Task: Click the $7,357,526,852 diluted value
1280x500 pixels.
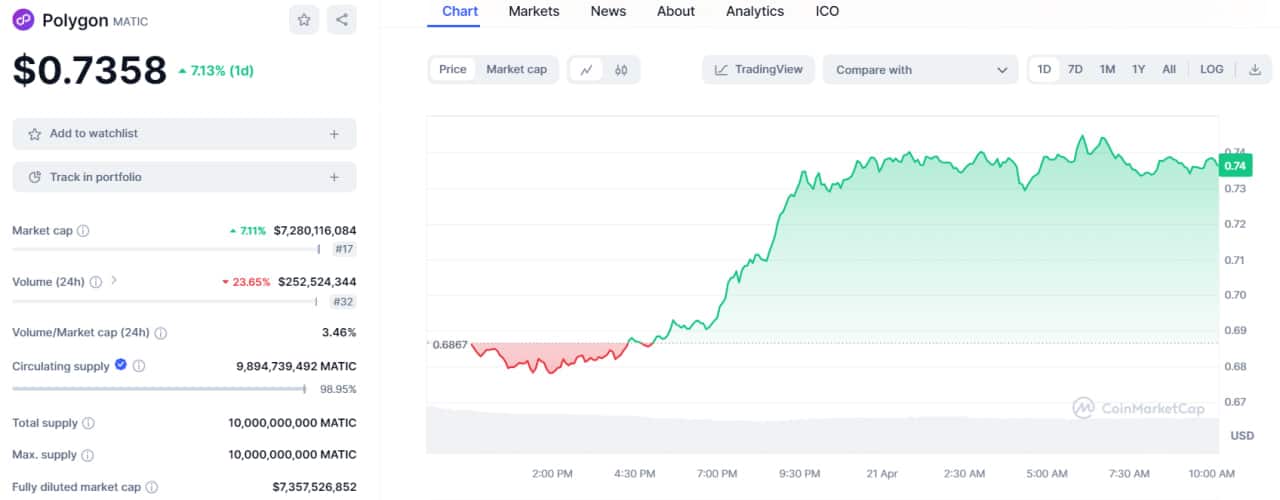Action: pyautogui.click(x=314, y=487)
